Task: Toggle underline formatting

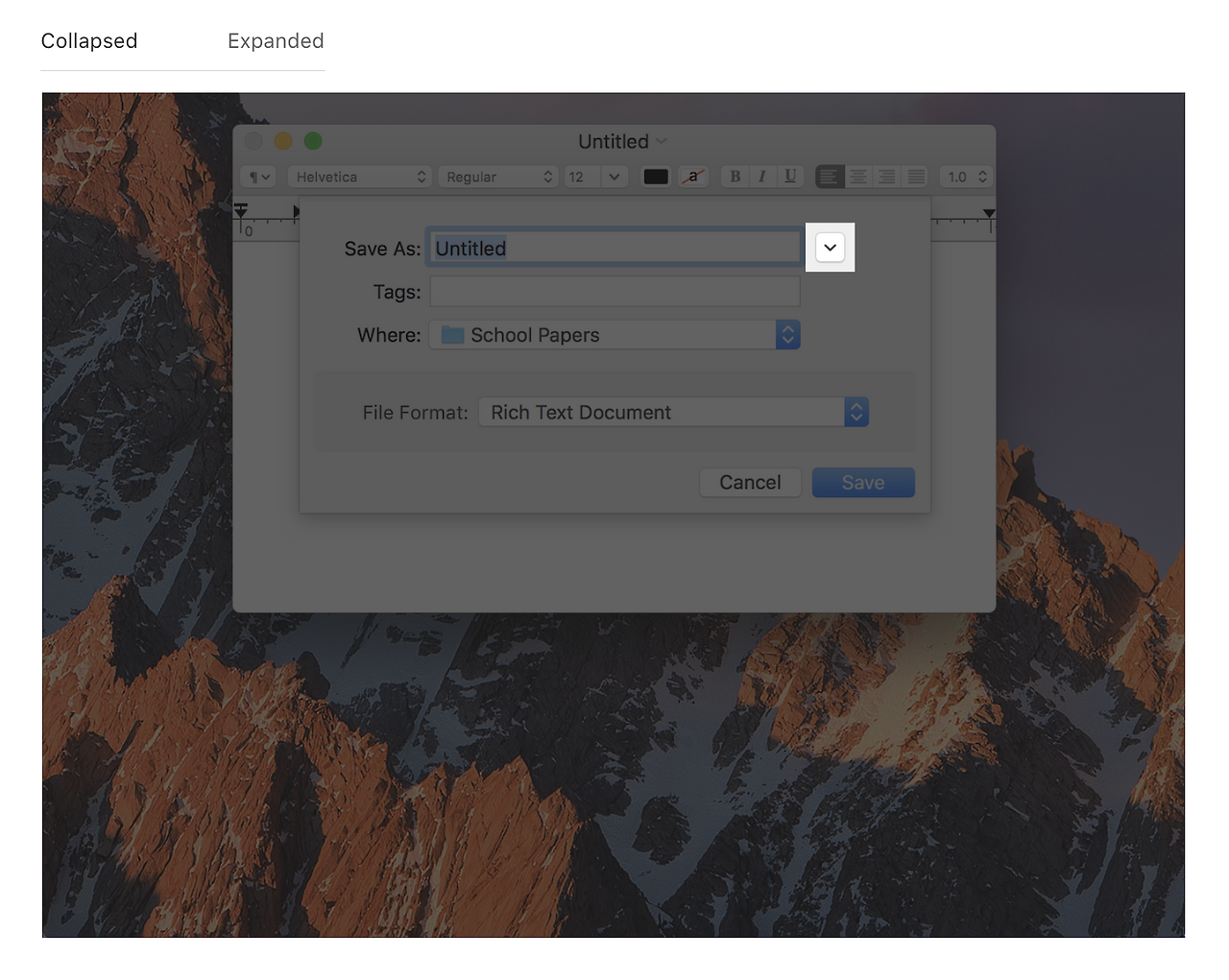Action: tap(790, 177)
